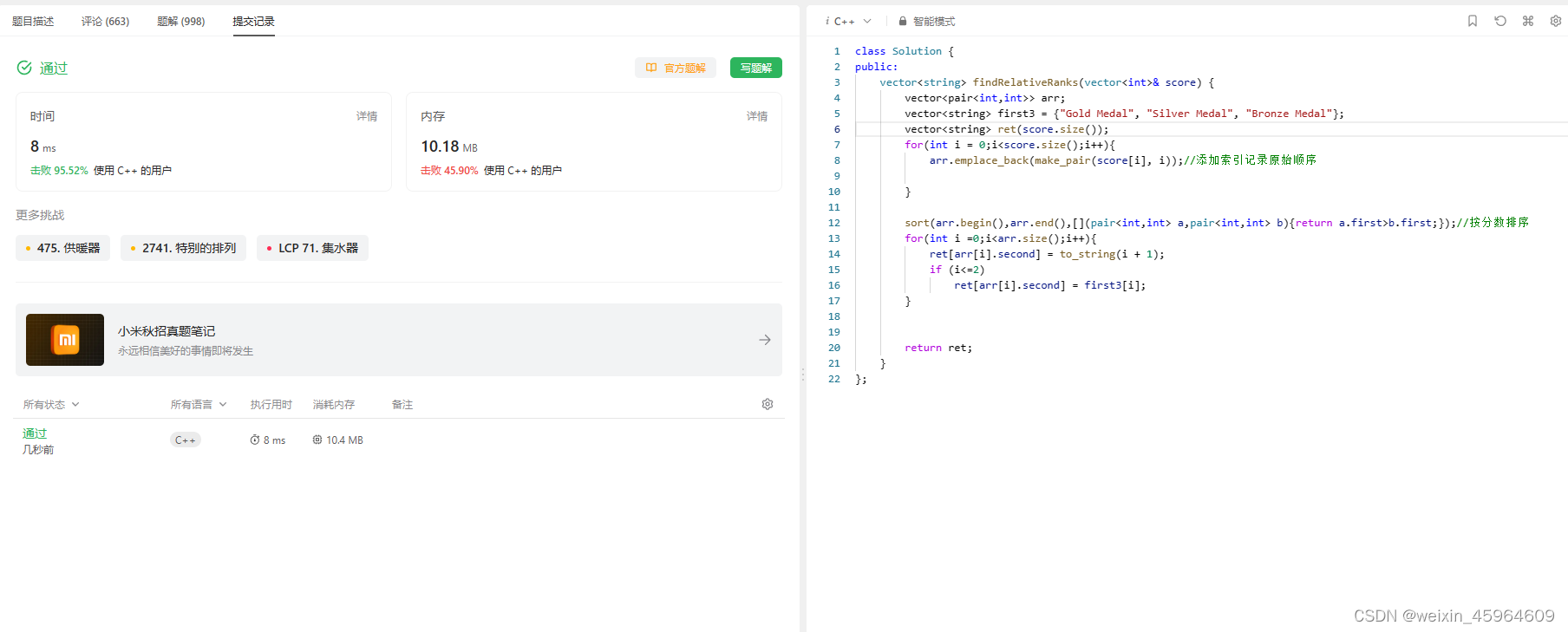Click code line 20 'return ret;'
Image resolution: width=1568 pixels, height=632 pixels.
[x=938, y=348]
